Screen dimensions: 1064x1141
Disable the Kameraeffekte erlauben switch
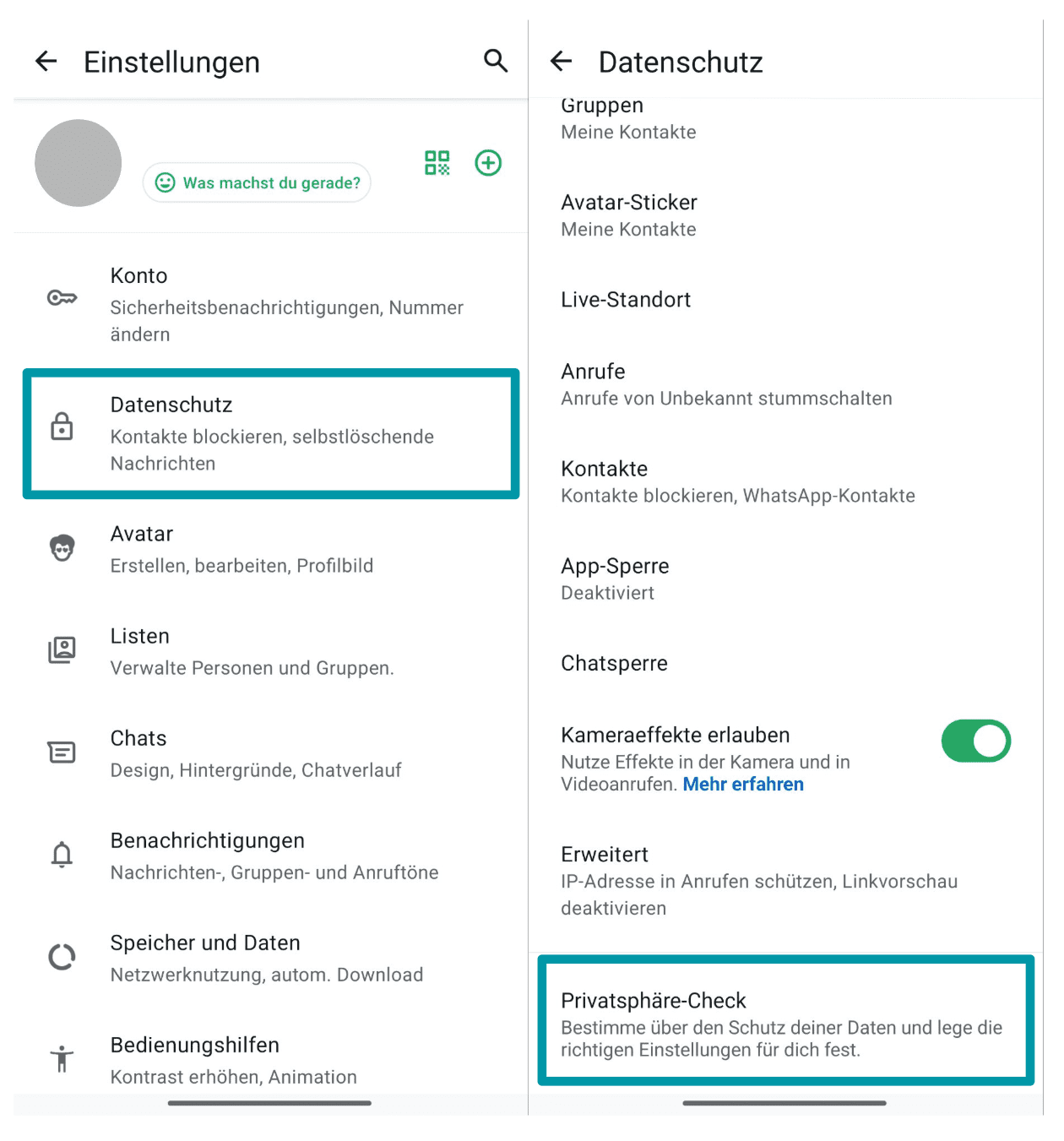(x=975, y=742)
